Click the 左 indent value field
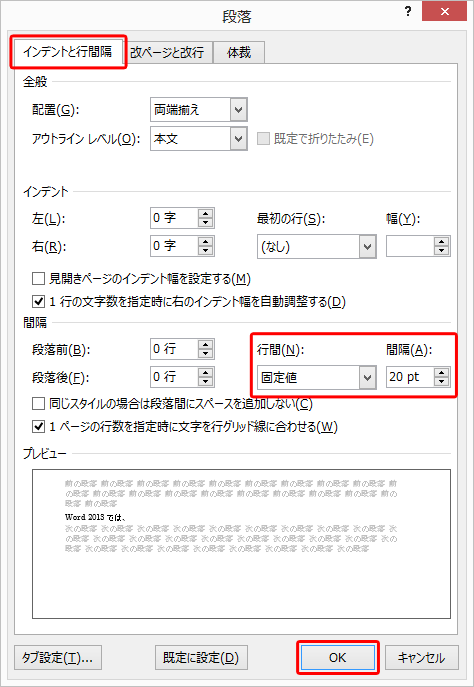474x687 pixels. pos(174,218)
